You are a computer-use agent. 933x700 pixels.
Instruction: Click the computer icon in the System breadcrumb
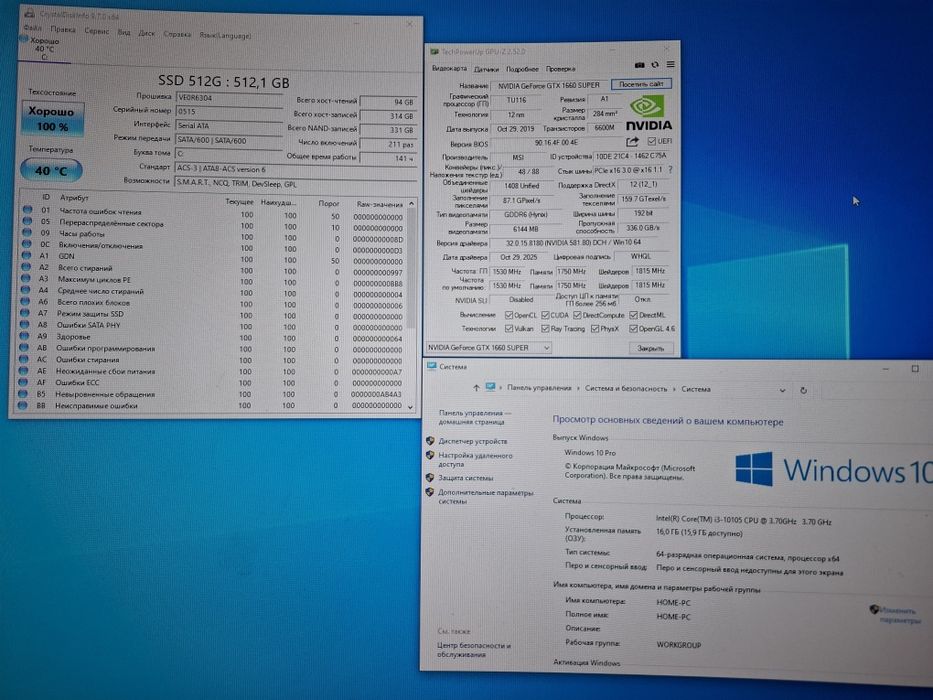490,388
